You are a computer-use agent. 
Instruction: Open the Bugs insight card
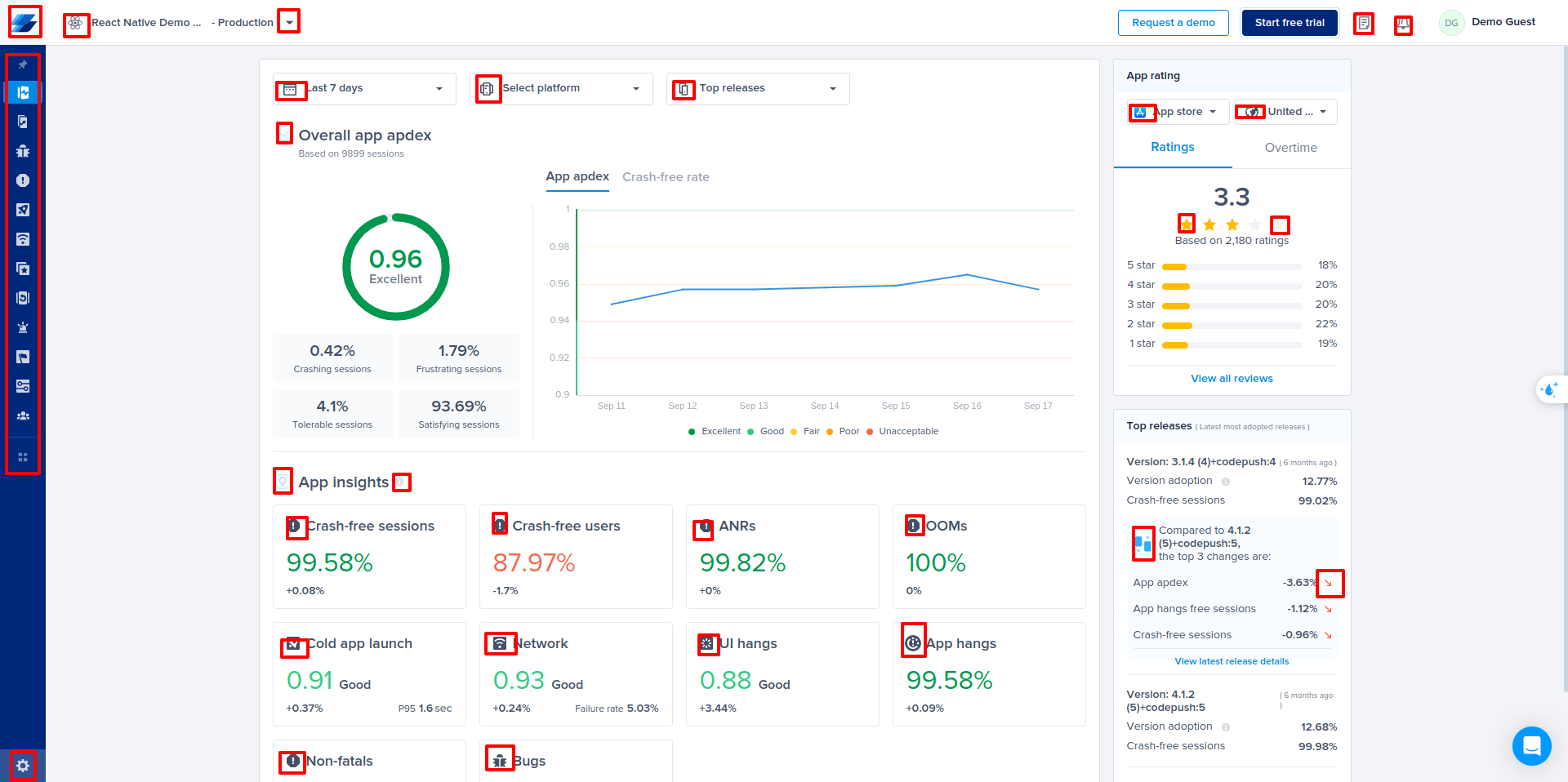tap(576, 761)
